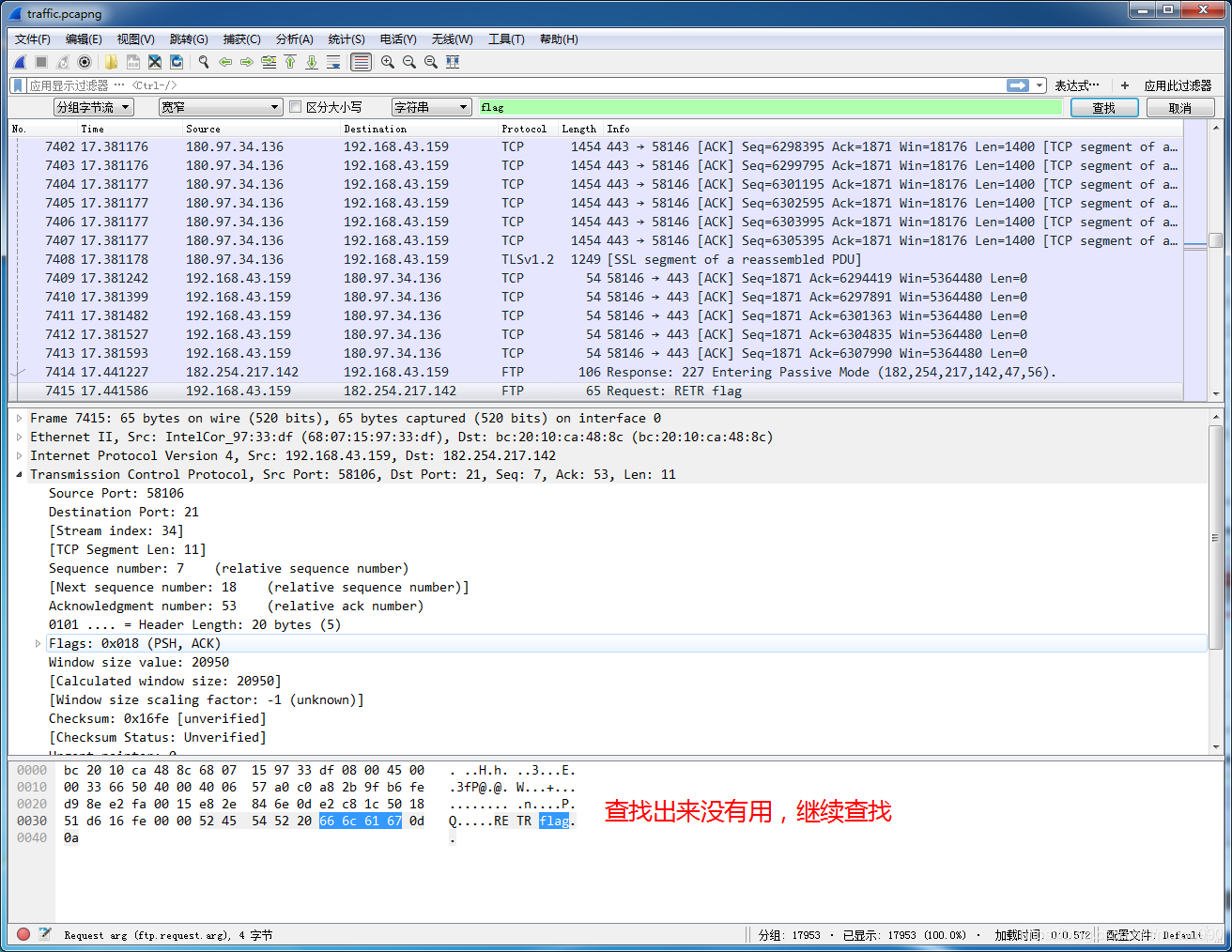
Task: Open the 编辑(E) menu
Action: (84, 39)
